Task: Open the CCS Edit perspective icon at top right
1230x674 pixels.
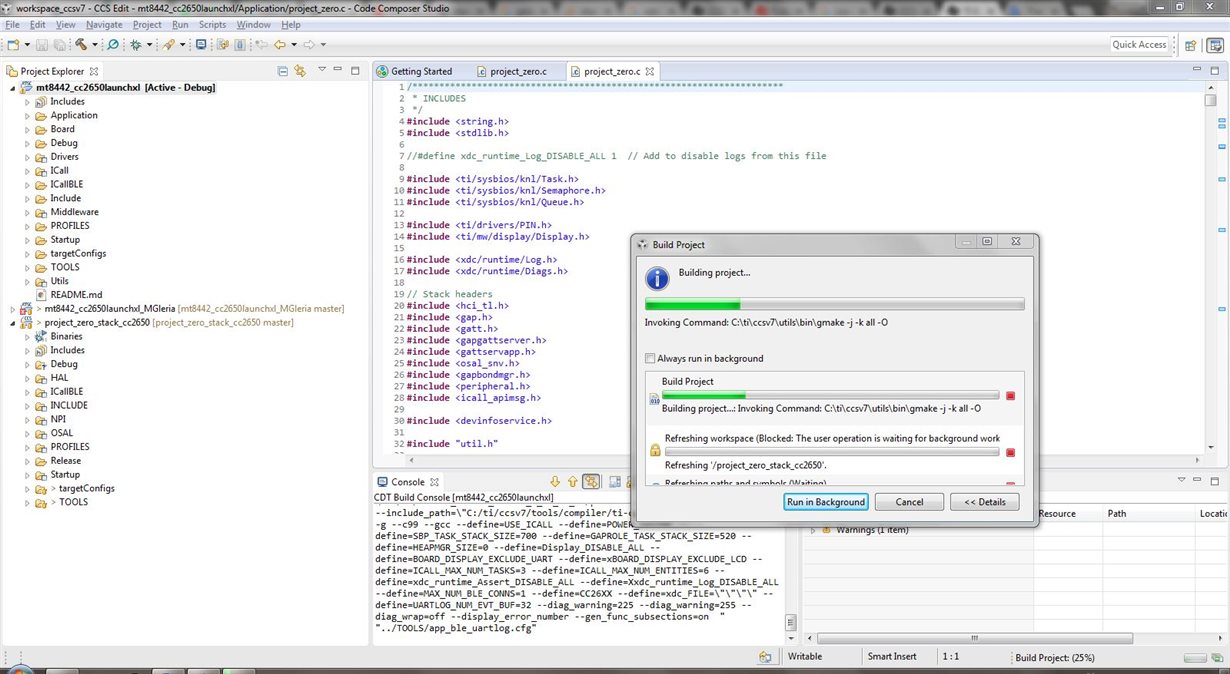Action: (x=1215, y=44)
